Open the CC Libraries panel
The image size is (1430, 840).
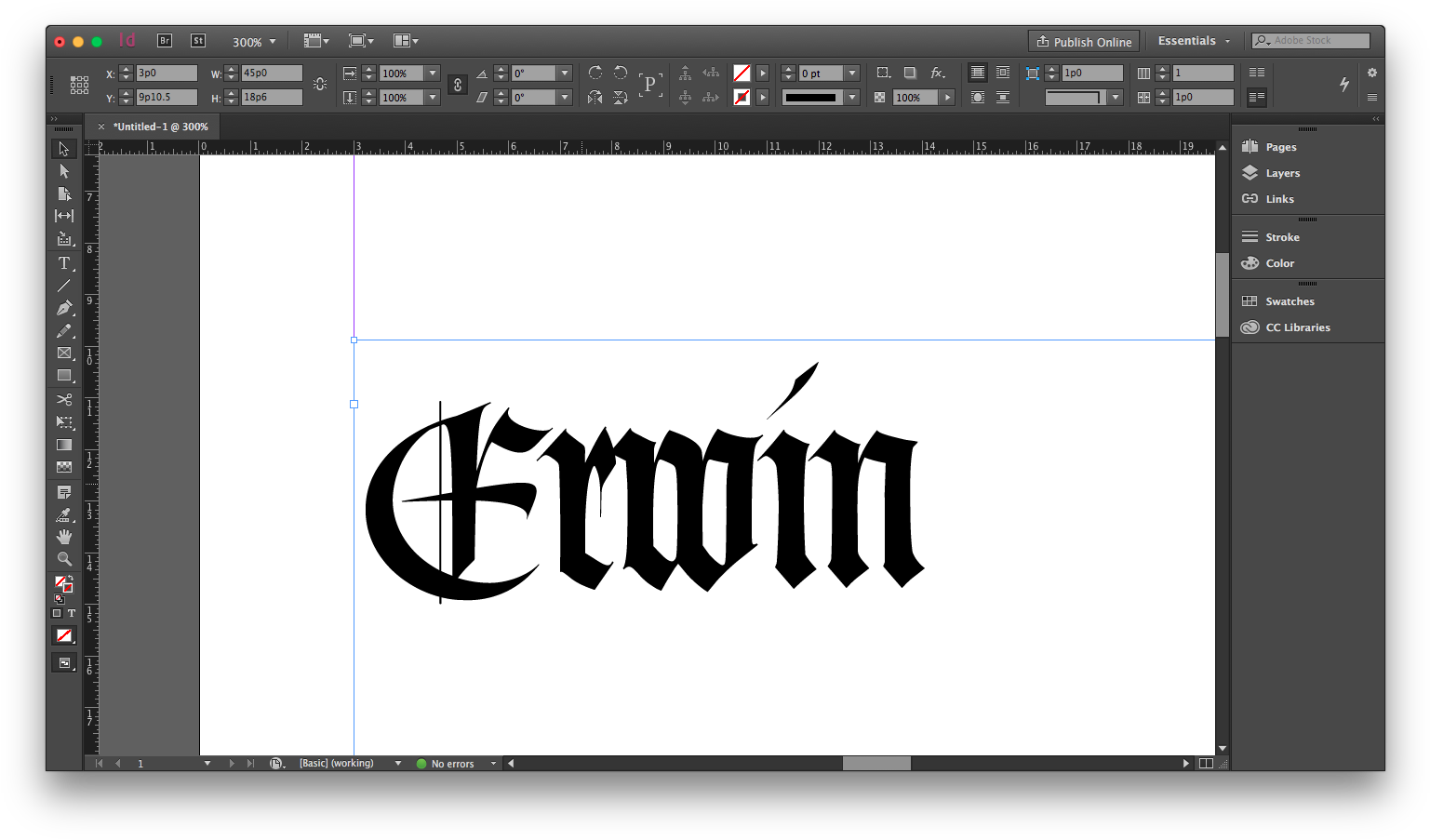pyautogui.click(x=1297, y=327)
